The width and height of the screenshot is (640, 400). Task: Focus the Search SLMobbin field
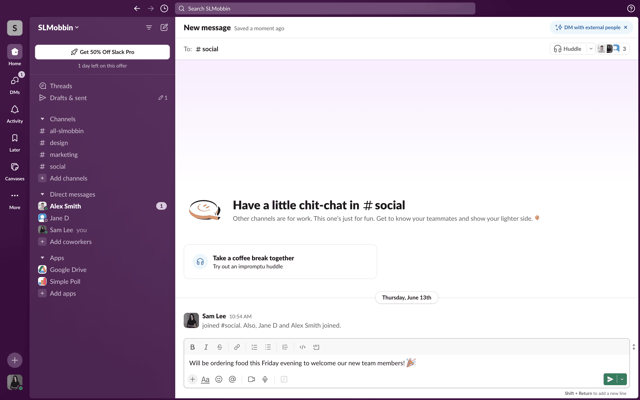[325, 9]
